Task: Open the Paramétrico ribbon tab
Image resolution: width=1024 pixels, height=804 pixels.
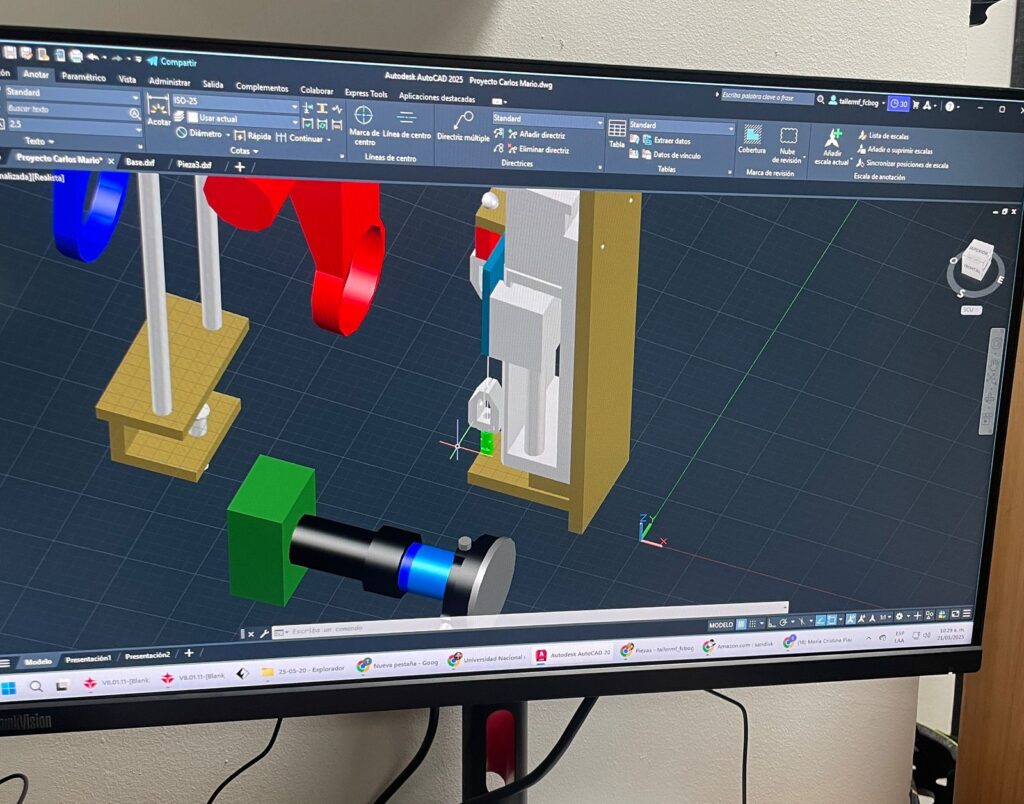Action: (x=84, y=77)
